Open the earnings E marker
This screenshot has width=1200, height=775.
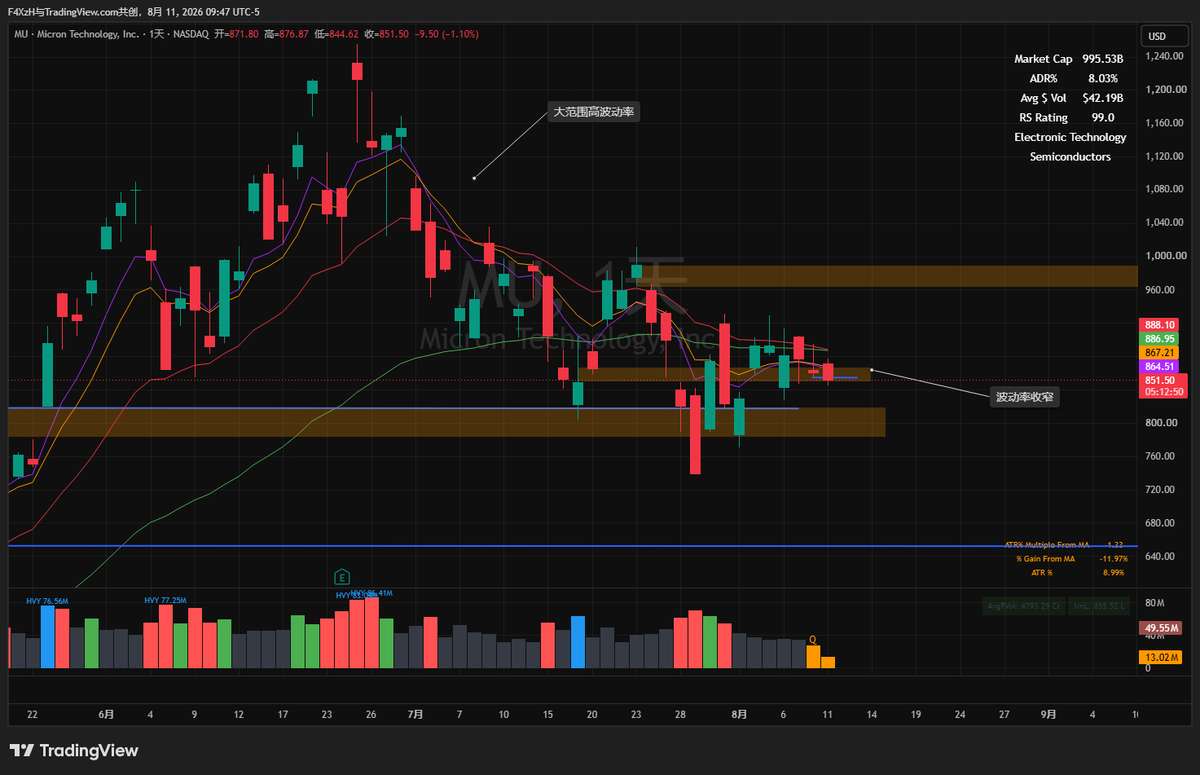[342, 577]
